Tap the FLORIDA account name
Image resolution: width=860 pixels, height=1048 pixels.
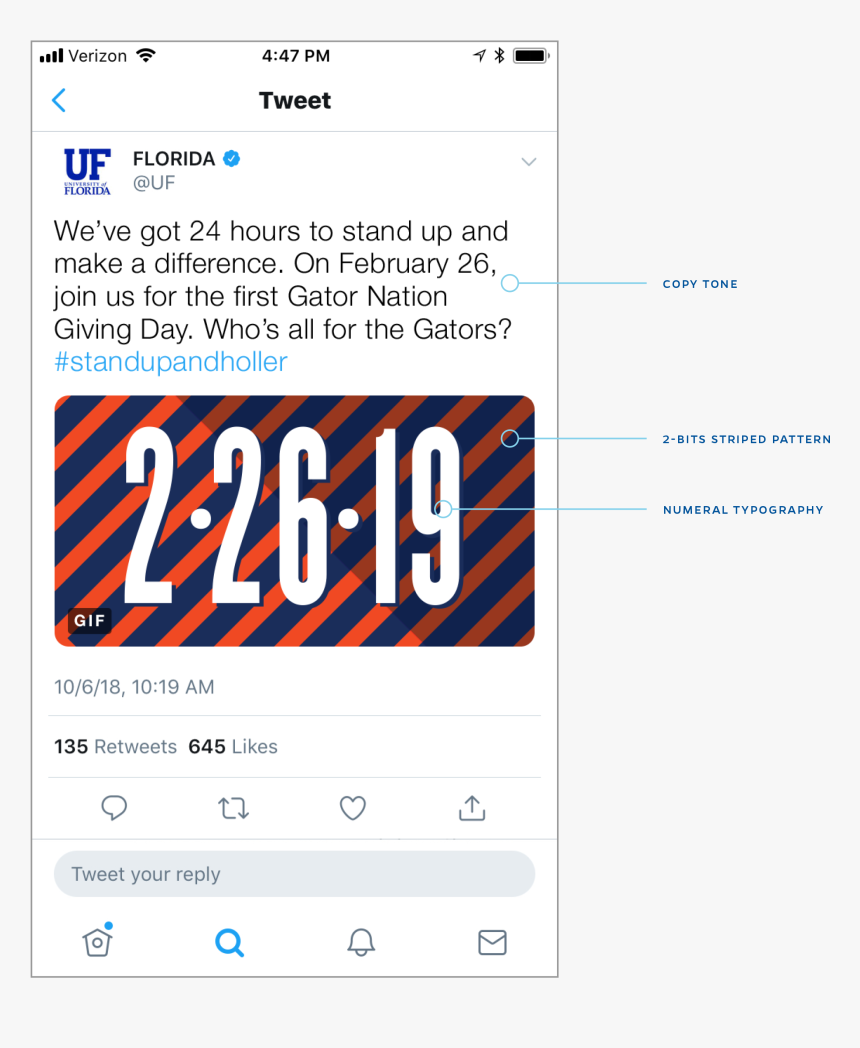[174, 159]
